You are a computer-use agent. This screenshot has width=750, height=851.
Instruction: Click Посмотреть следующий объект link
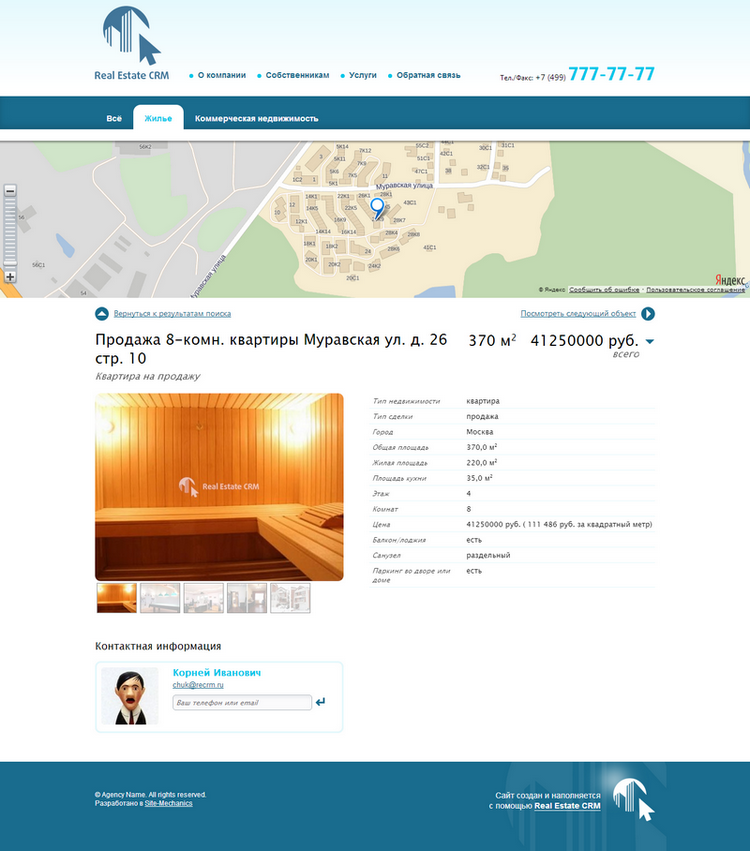coord(578,314)
